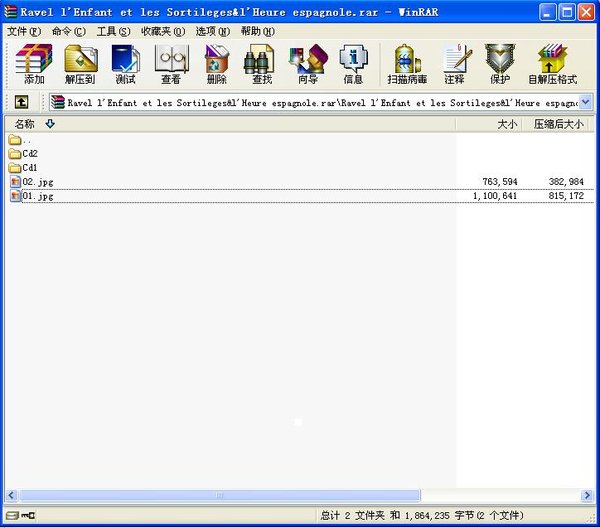Sort by 压缩后大小 column header

(555, 124)
